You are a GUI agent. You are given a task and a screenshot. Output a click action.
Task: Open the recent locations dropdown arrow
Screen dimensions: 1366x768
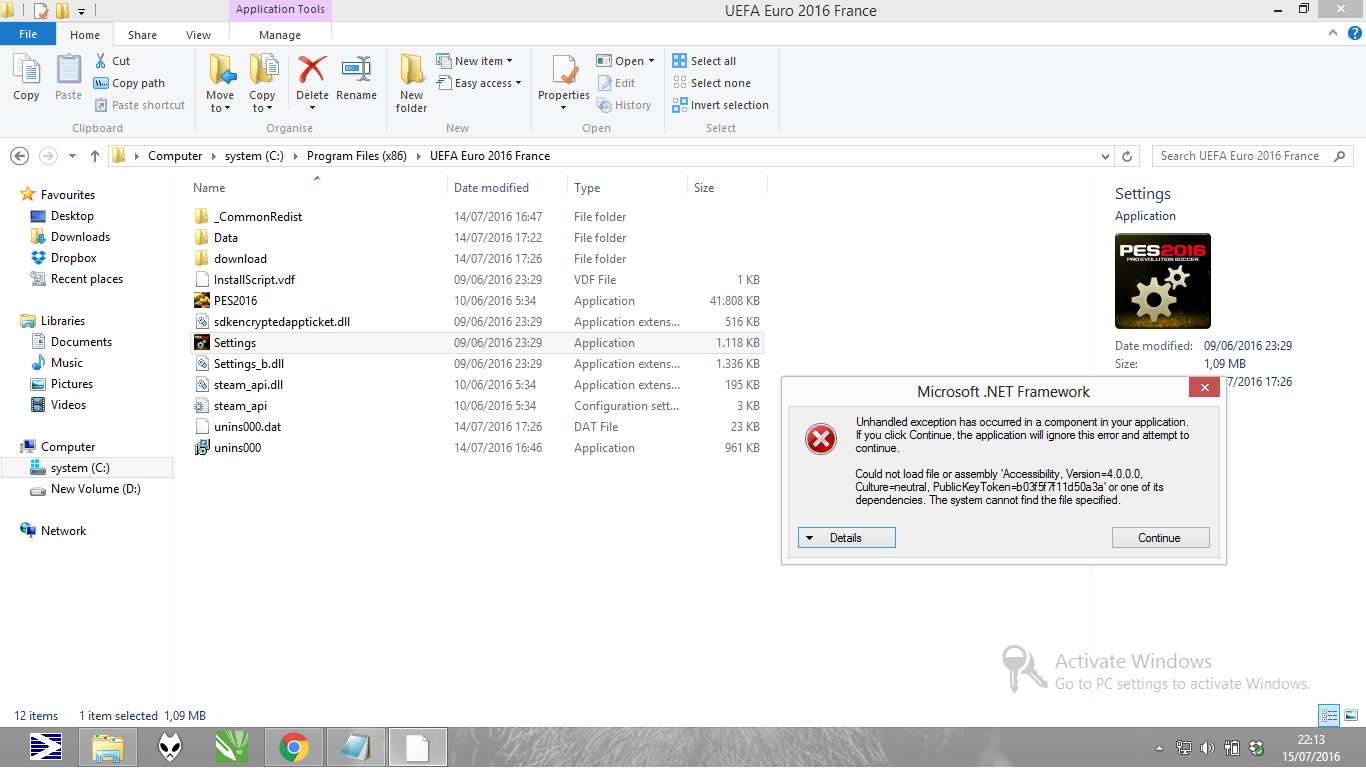72,156
